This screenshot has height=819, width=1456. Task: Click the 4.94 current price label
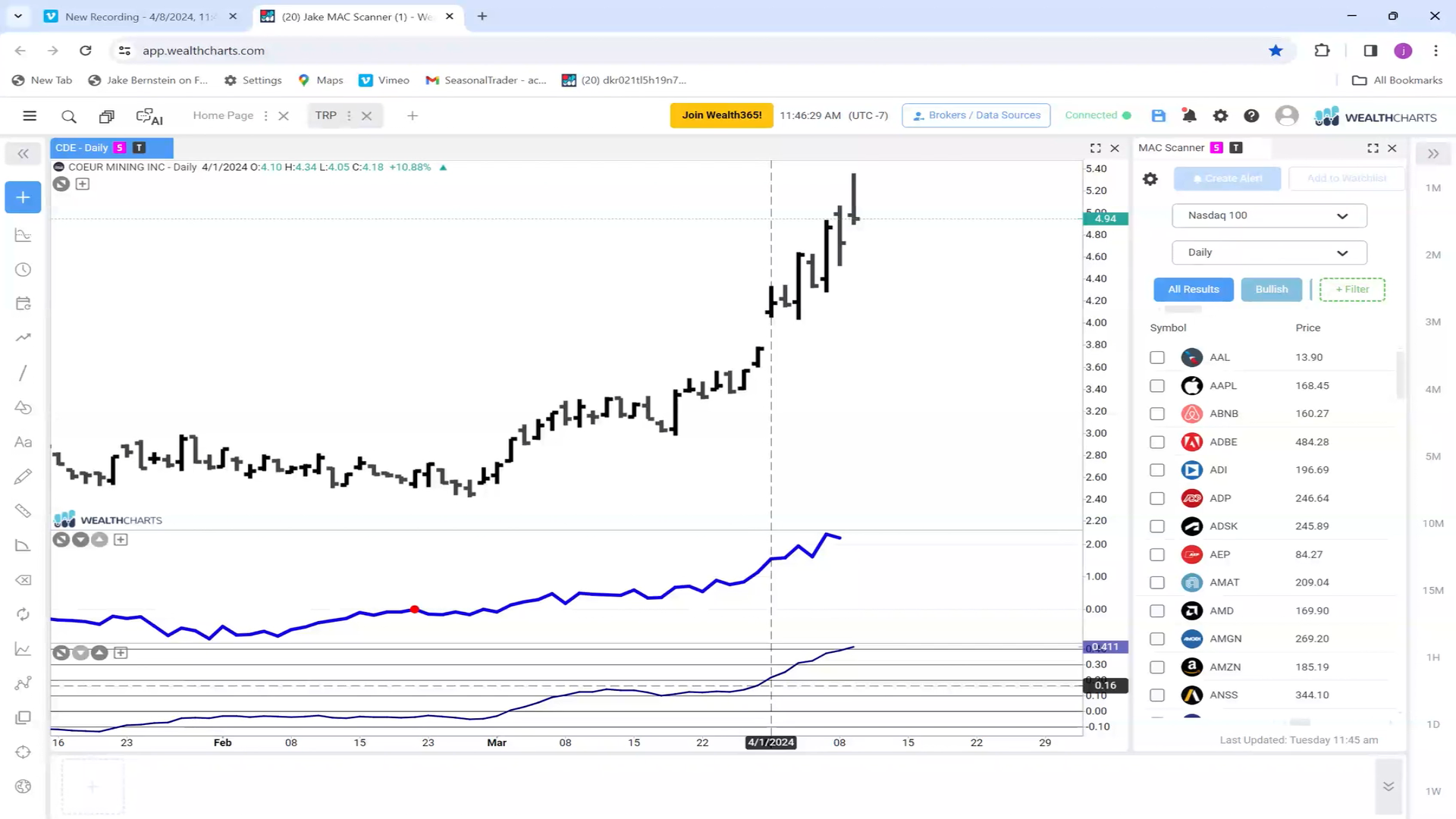pos(1105,218)
